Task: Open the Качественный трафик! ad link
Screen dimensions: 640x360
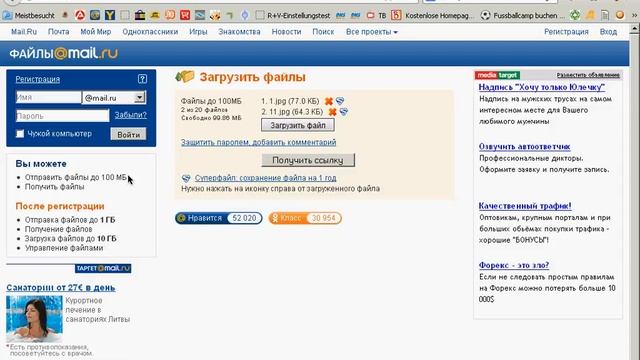Action: click(525, 206)
